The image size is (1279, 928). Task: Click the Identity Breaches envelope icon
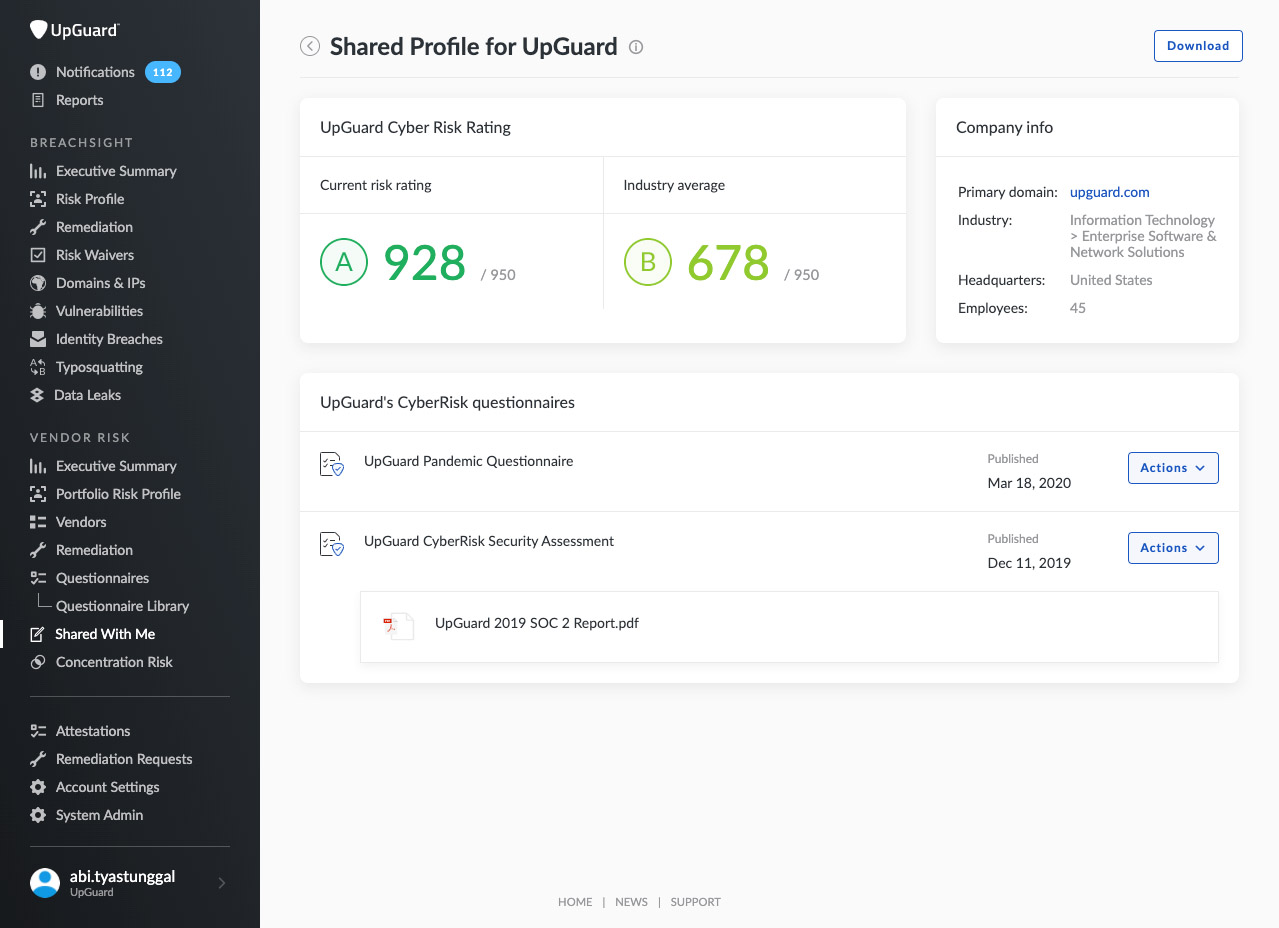pos(38,339)
